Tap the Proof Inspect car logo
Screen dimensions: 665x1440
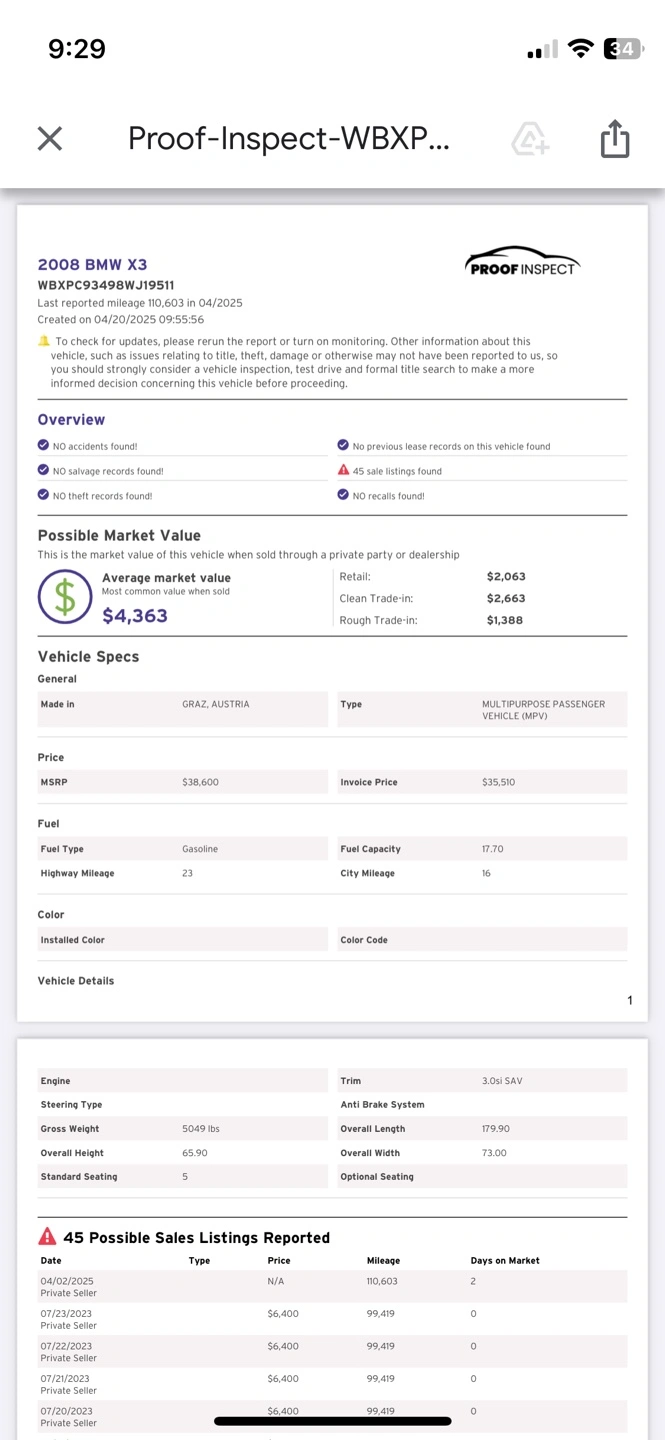[x=522, y=262]
